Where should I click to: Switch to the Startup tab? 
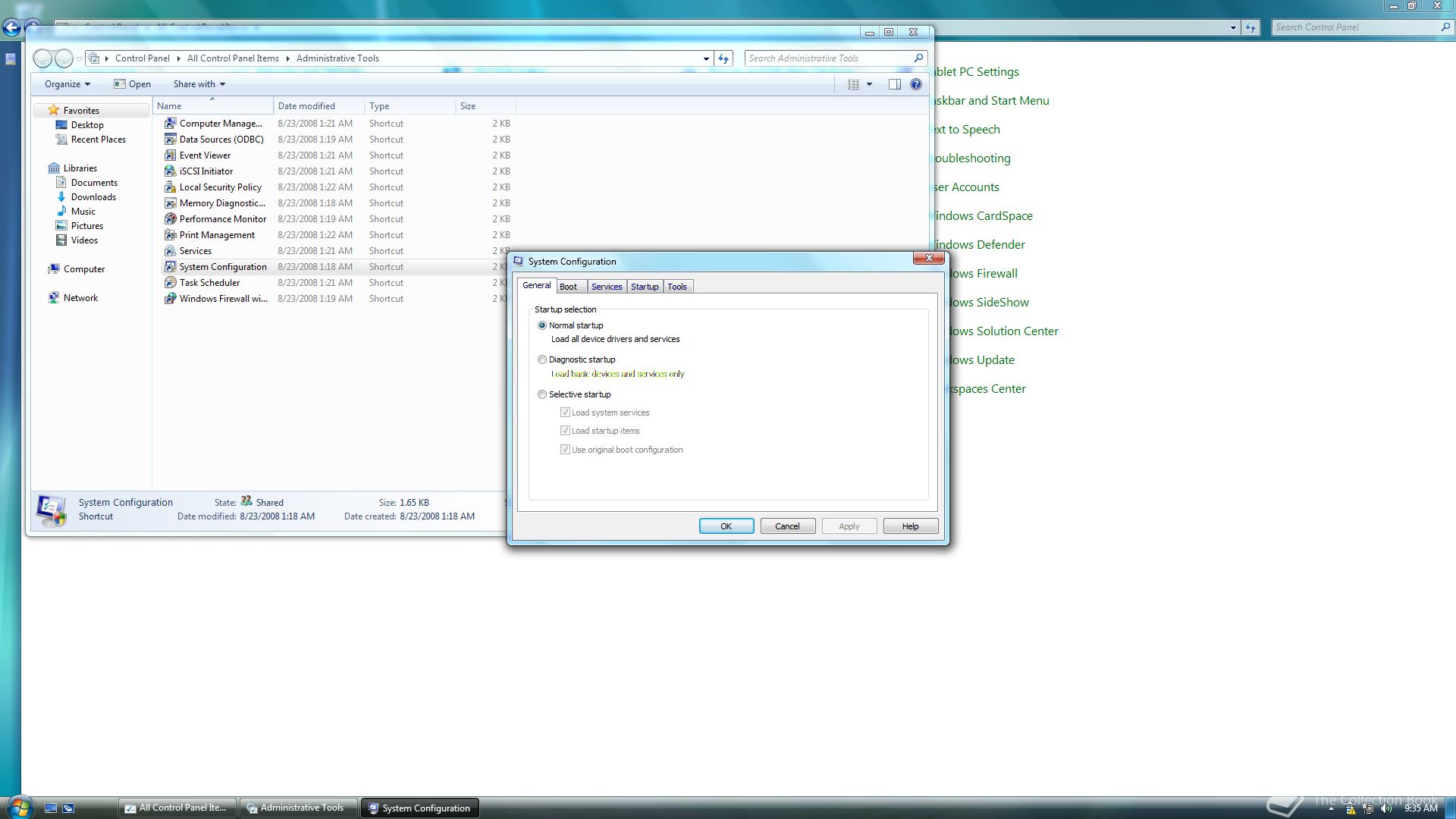(x=645, y=287)
